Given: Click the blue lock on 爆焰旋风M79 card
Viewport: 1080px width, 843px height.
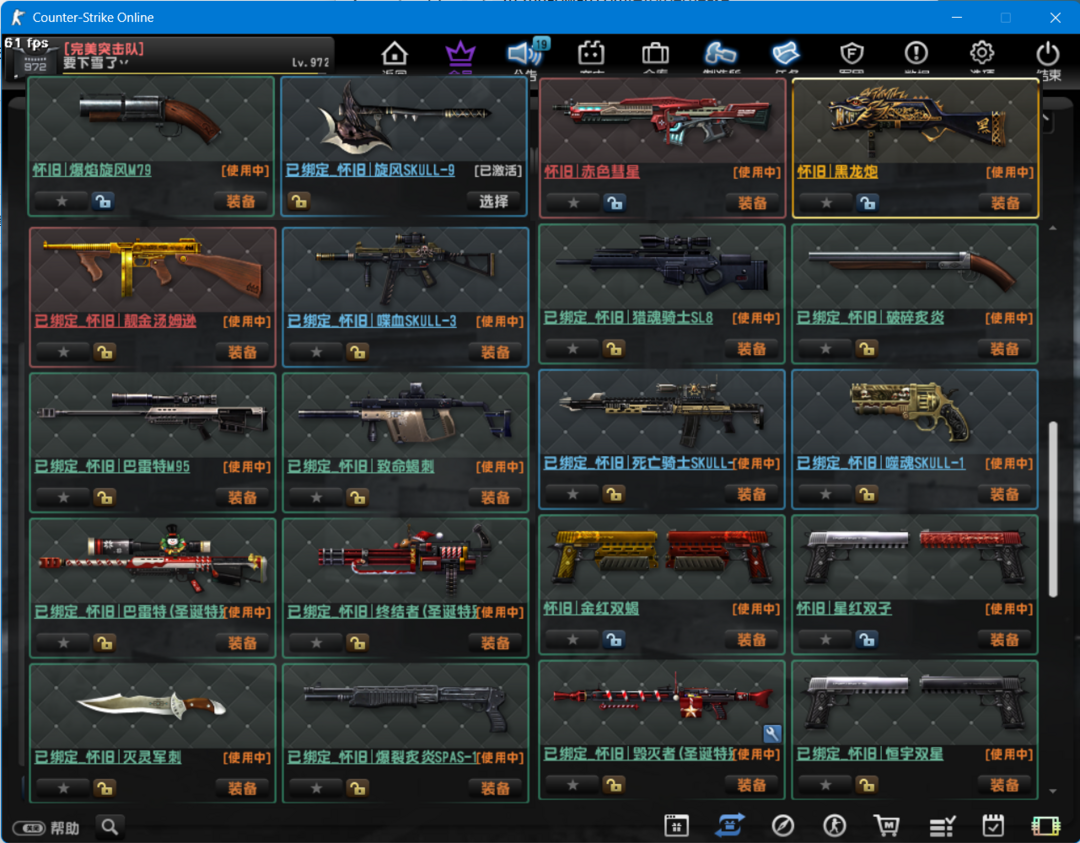Looking at the screenshot, I should [x=103, y=202].
